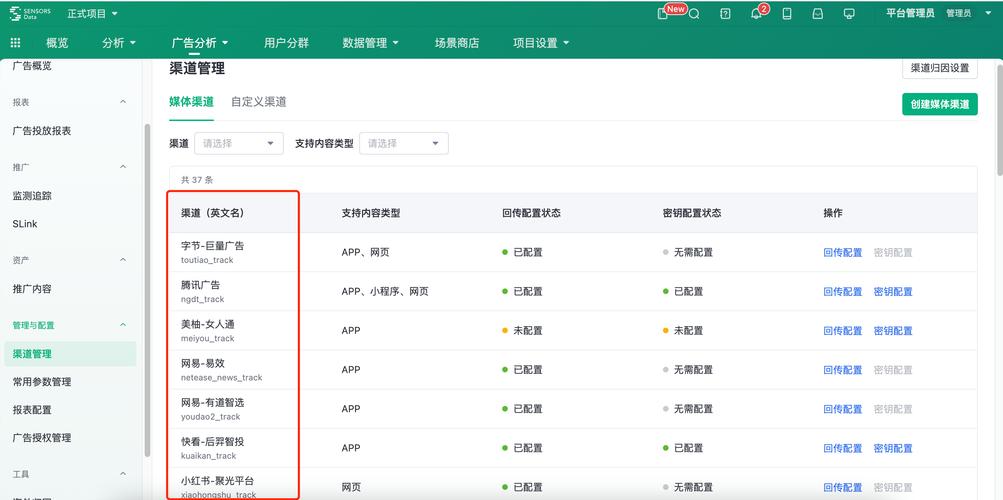Open the notifications bell icon

(x=756, y=13)
